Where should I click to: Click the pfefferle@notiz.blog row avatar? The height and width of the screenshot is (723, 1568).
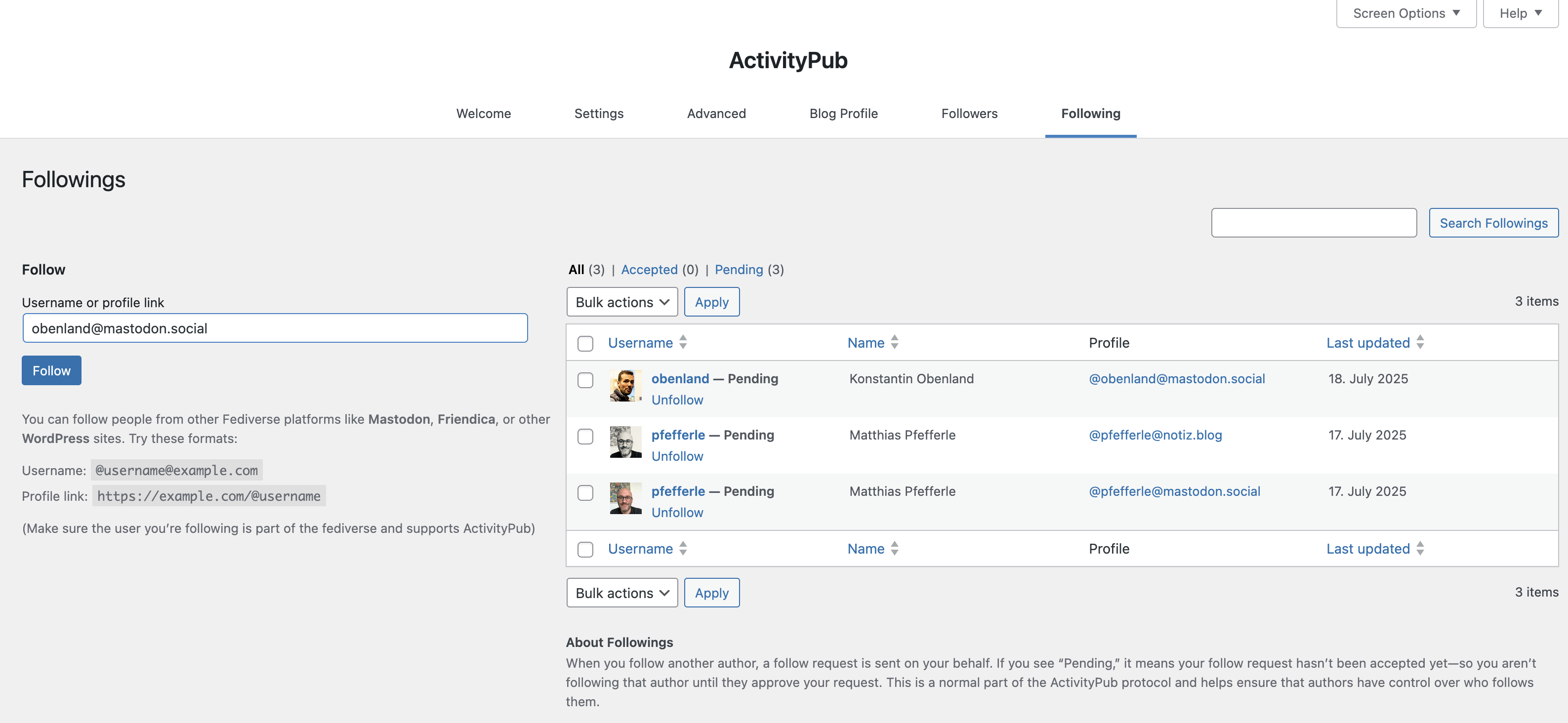625,442
